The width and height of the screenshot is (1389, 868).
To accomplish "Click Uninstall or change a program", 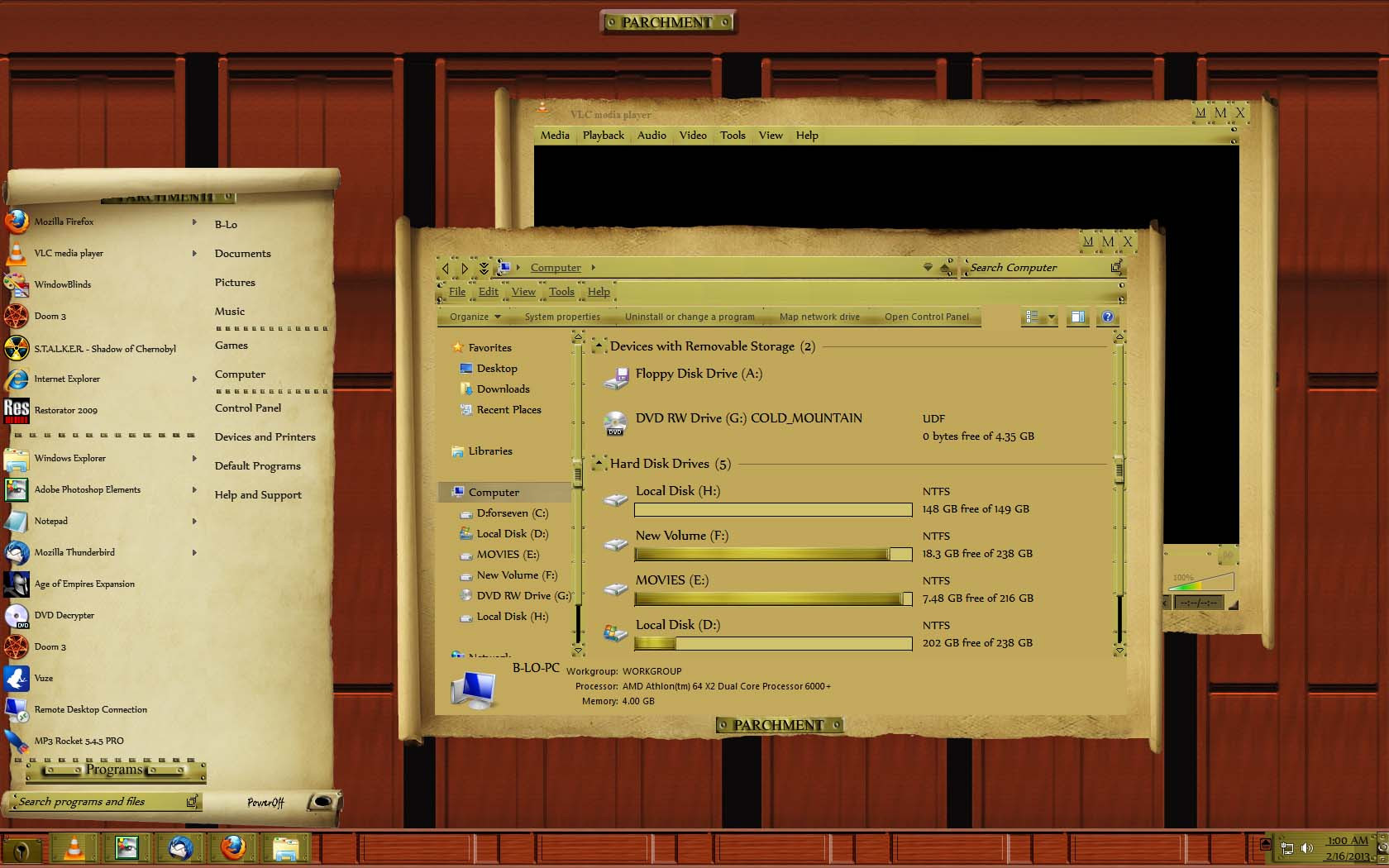I will (x=690, y=317).
